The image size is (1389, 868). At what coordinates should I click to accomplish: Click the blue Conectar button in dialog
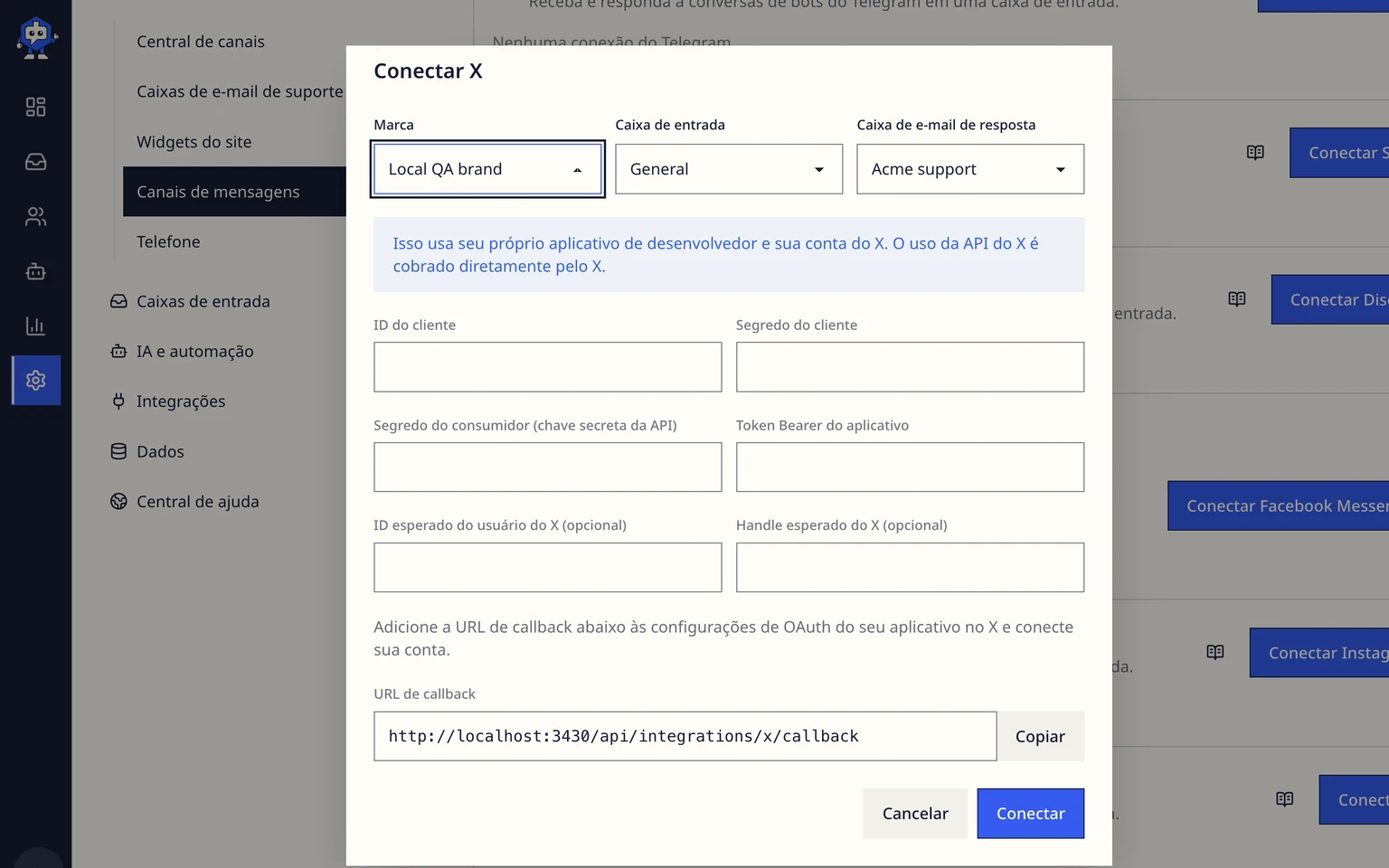(x=1031, y=814)
